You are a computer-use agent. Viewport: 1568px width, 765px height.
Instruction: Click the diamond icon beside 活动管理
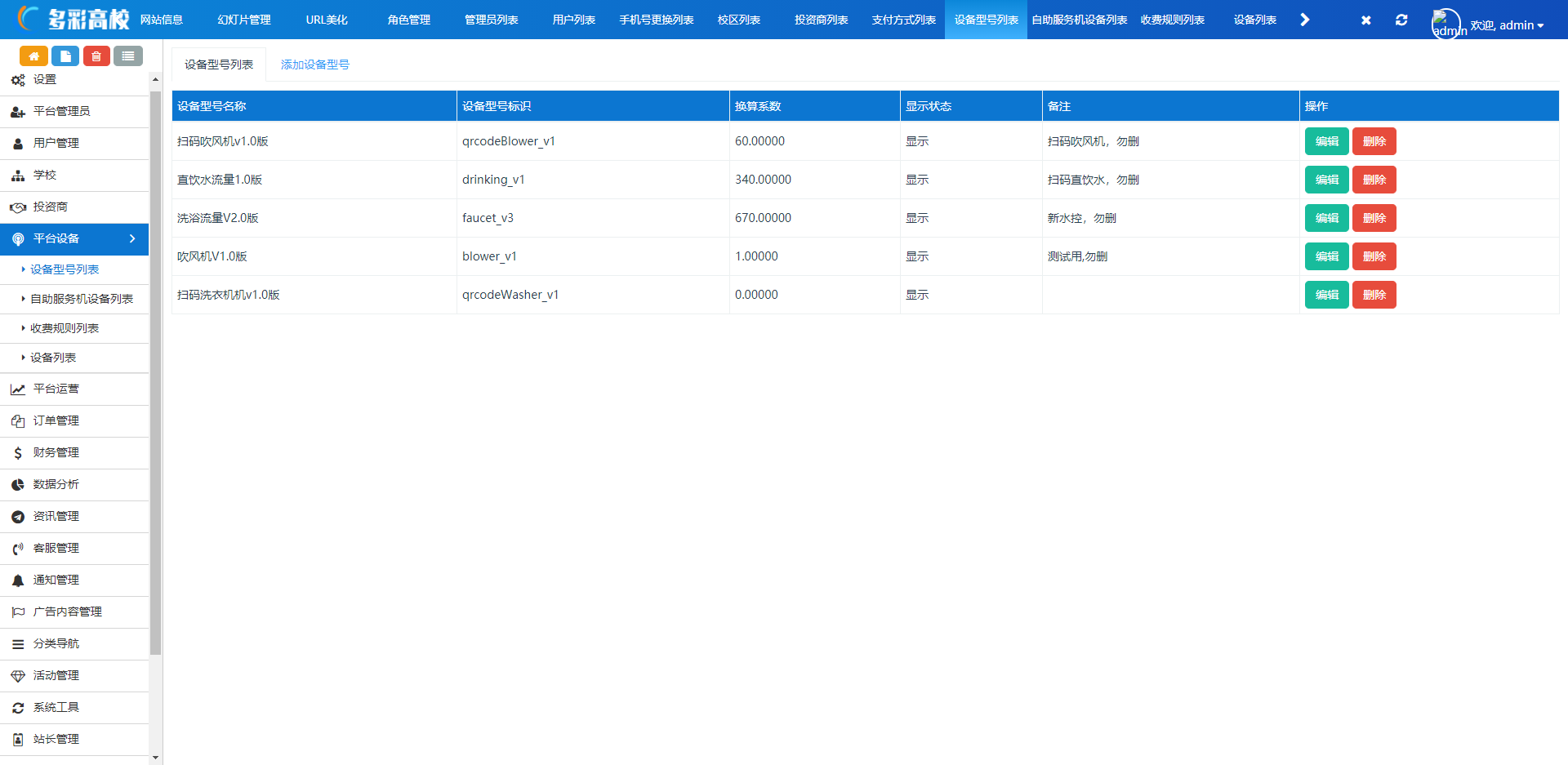point(18,676)
